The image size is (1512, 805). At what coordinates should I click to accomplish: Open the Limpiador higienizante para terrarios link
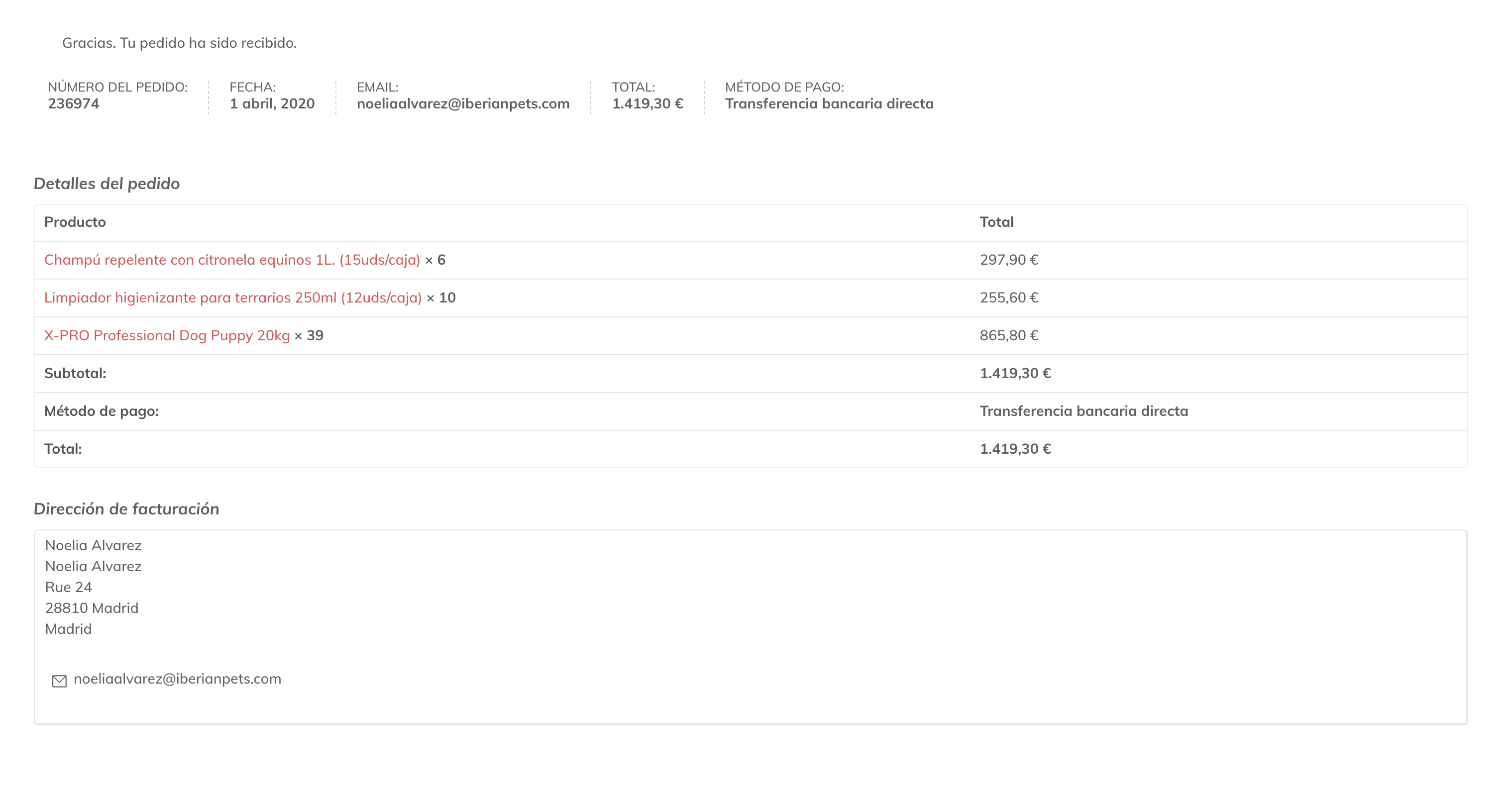point(233,298)
